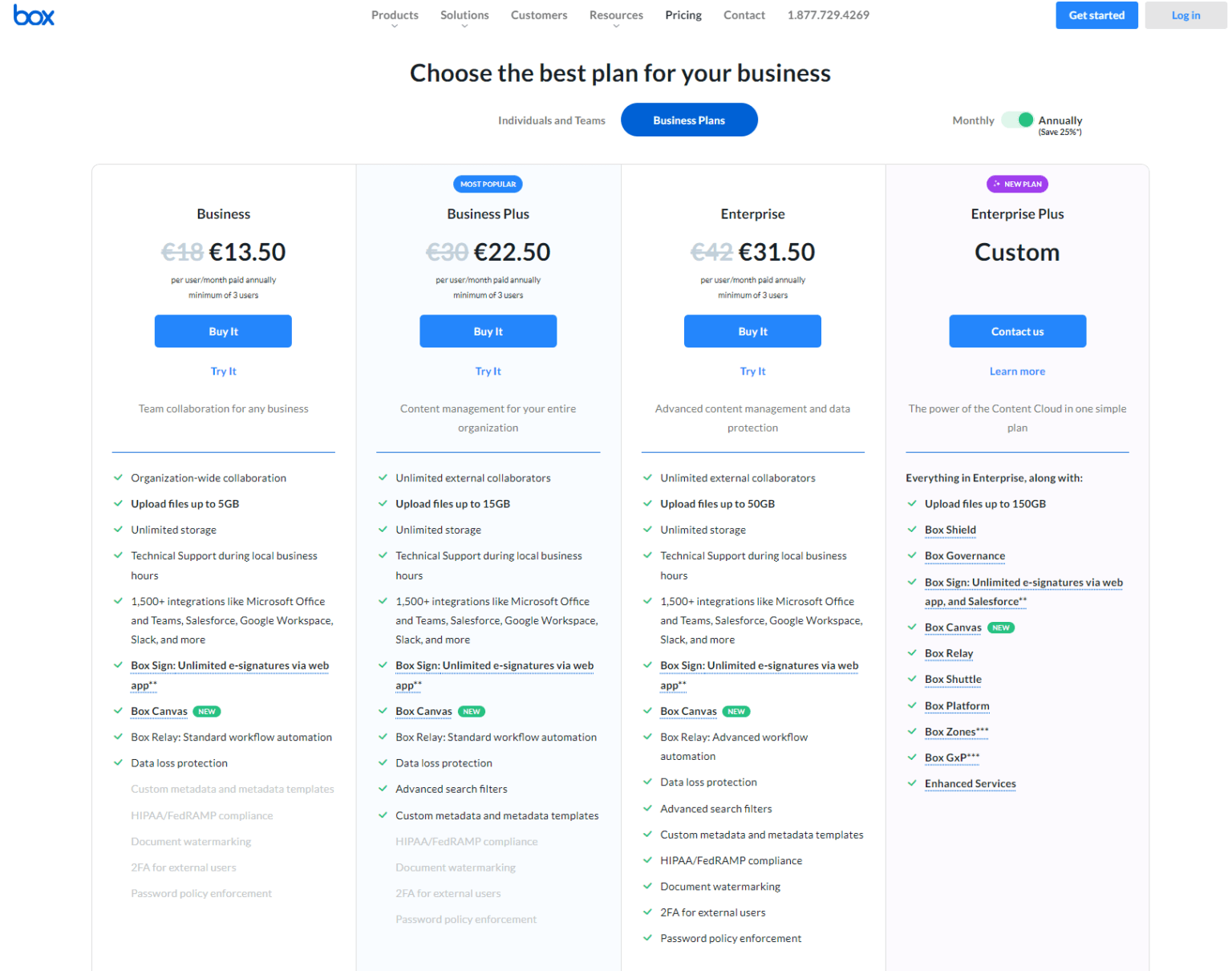Click the NEW badge beside Box Canvas in Business Plus

tap(471, 711)
